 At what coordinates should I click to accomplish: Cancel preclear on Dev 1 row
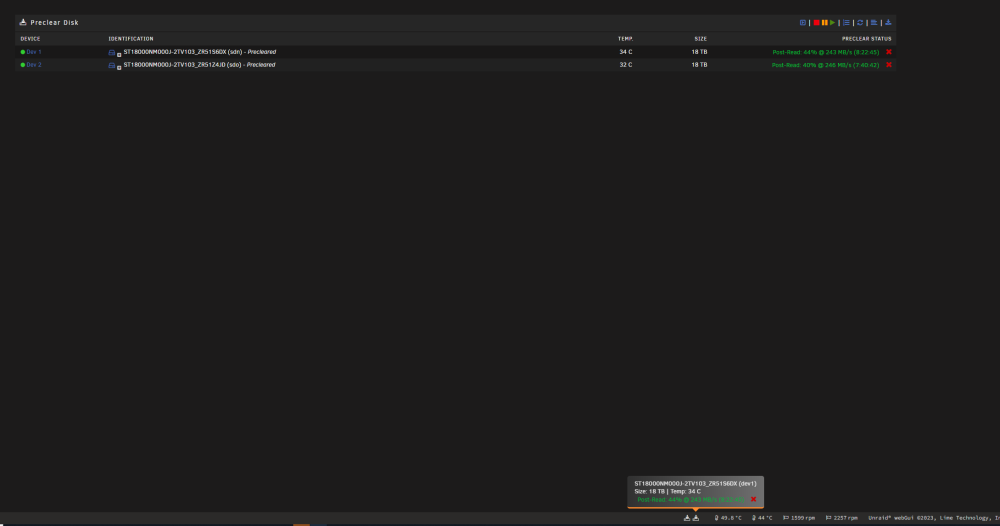pyautogui.click(x=888, y=52)
